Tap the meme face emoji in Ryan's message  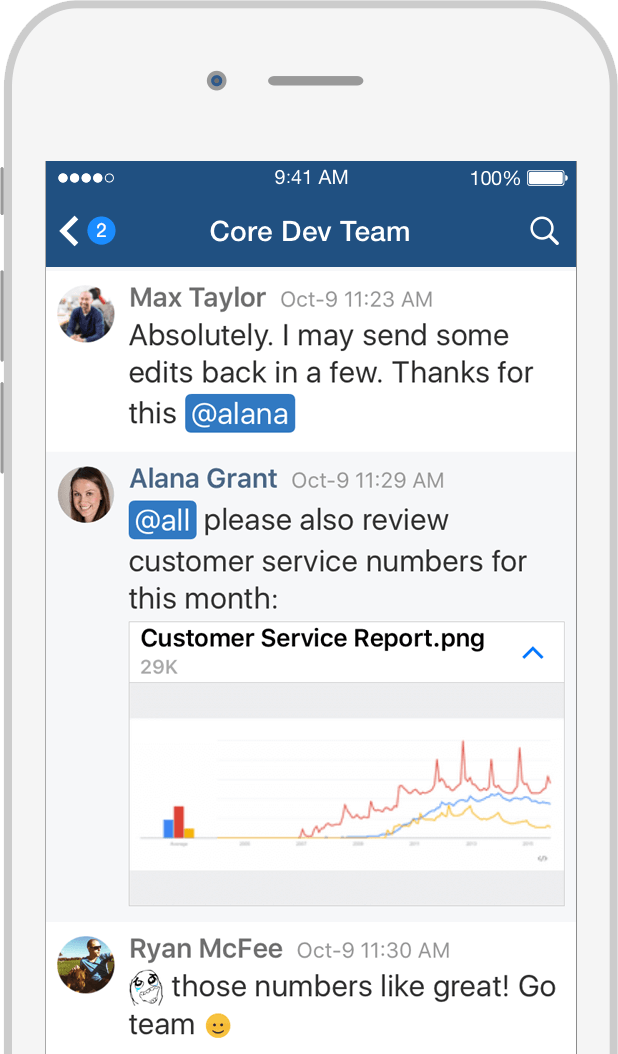[146, 989]
